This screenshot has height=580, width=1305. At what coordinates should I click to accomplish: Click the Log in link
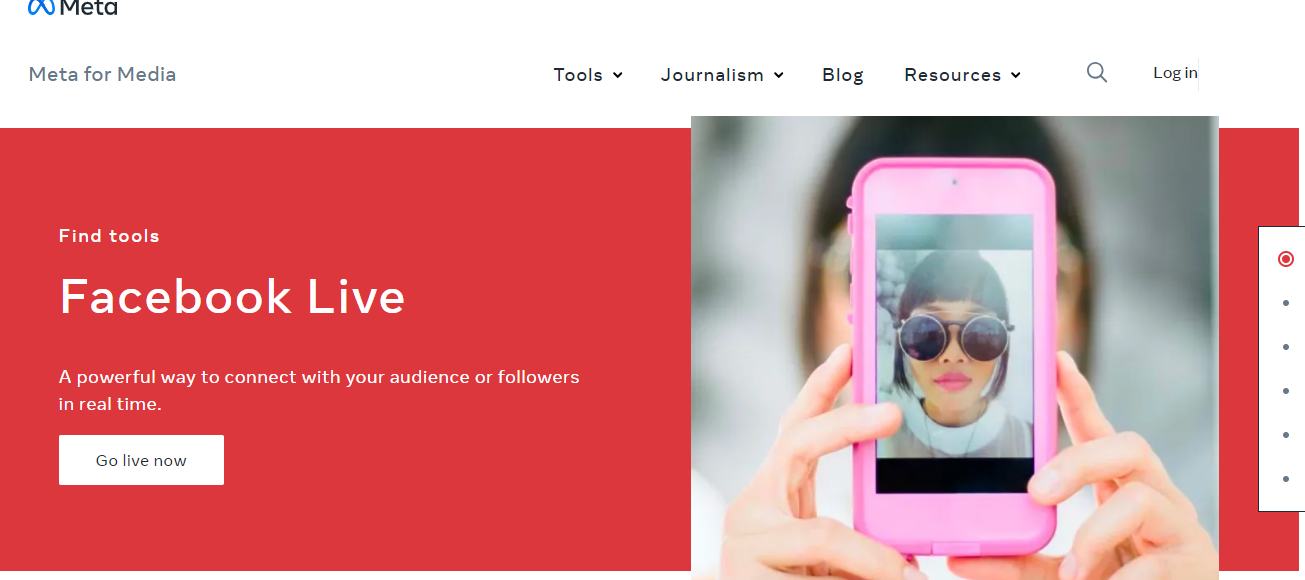click(1175, 72)
